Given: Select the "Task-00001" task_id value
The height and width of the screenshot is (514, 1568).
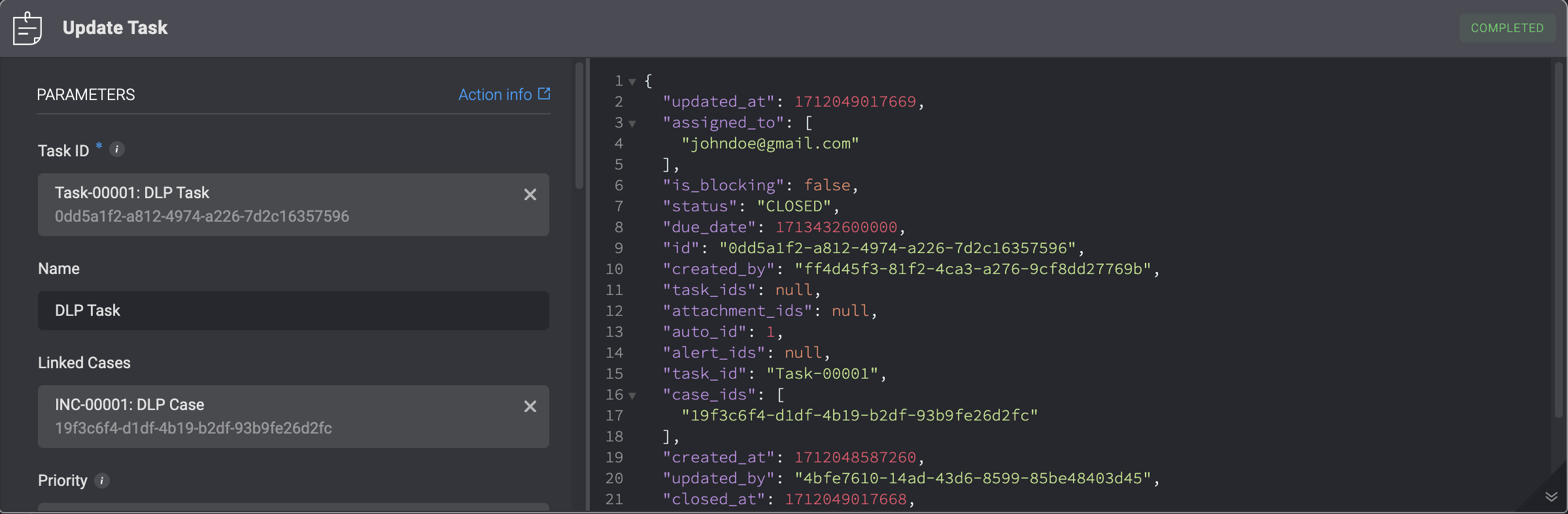Looking at the screenshot, I should 823,373.
